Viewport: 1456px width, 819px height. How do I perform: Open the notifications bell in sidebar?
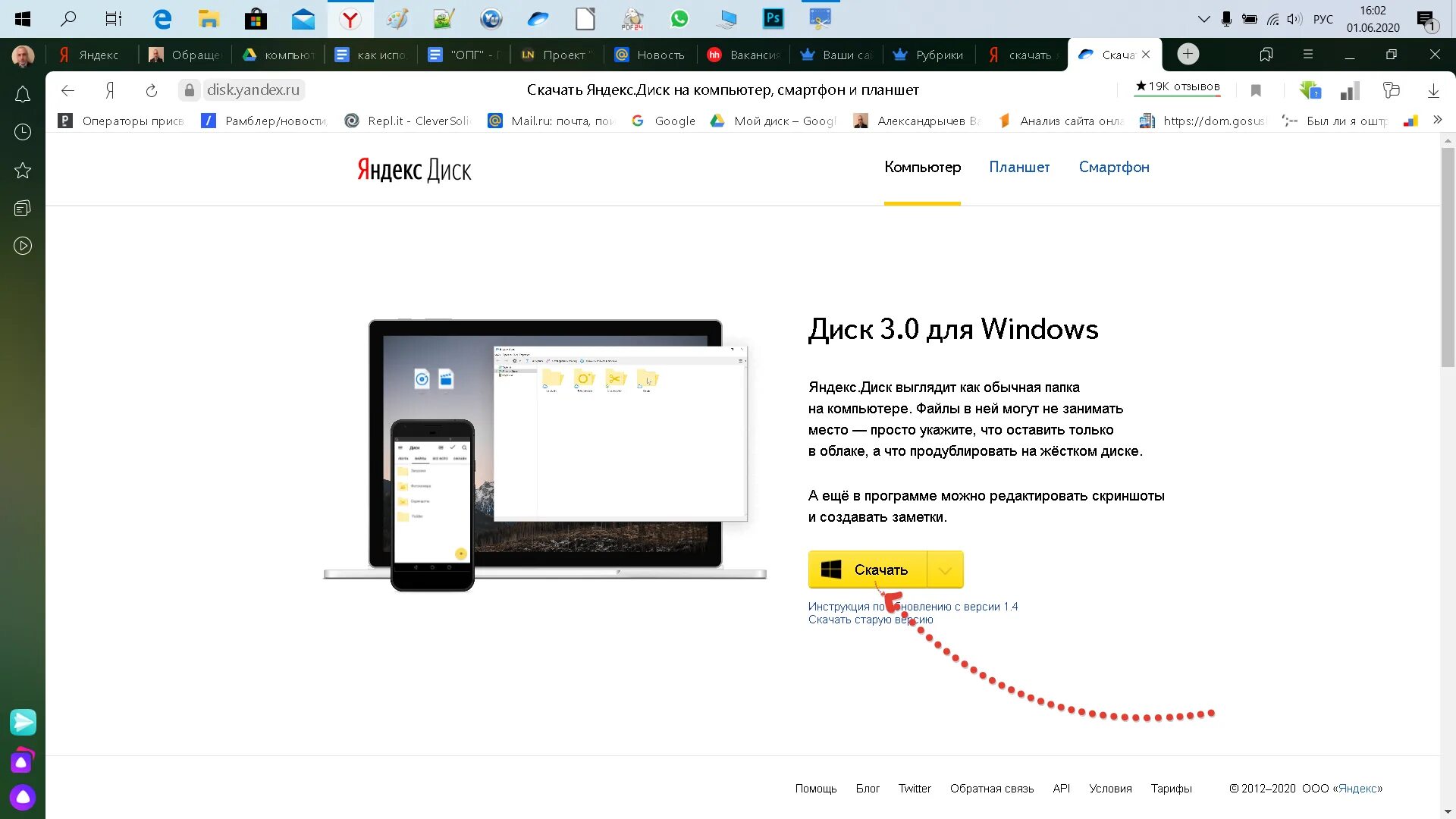click(23, 94)
